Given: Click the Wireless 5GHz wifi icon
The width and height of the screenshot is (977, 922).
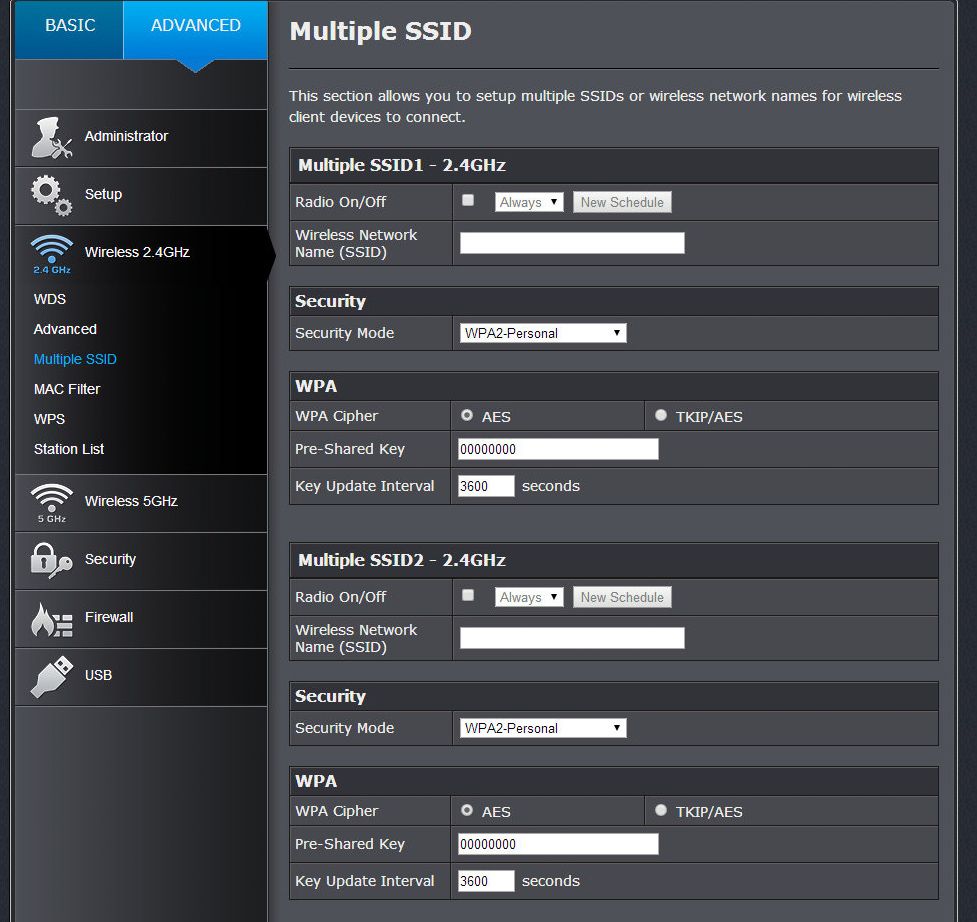Looking at the screenshot, I should [52, 502].
